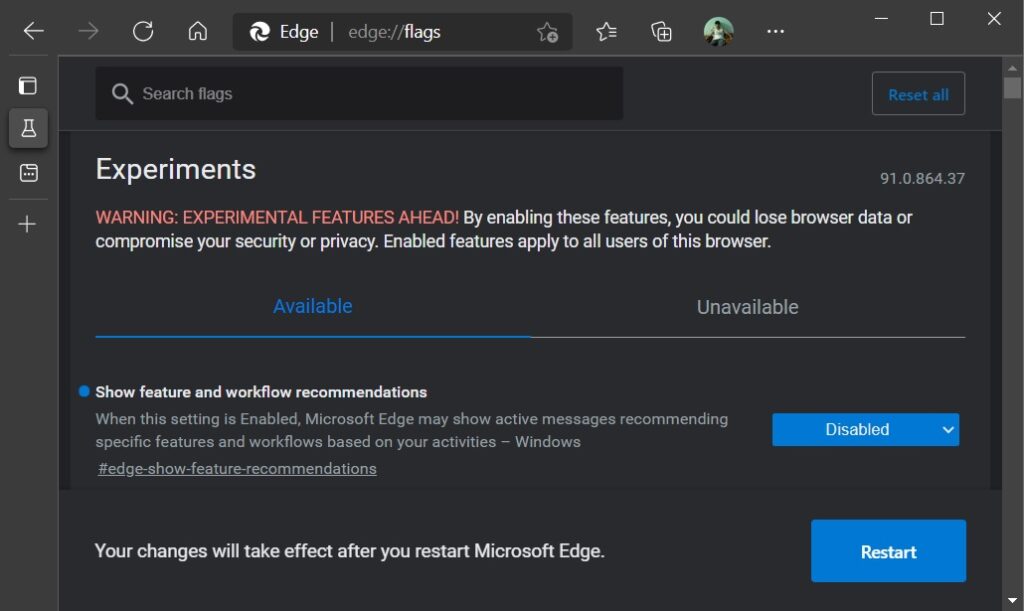
Task: Navigate back using the arrow icon
Action: (x=32, y=31)
